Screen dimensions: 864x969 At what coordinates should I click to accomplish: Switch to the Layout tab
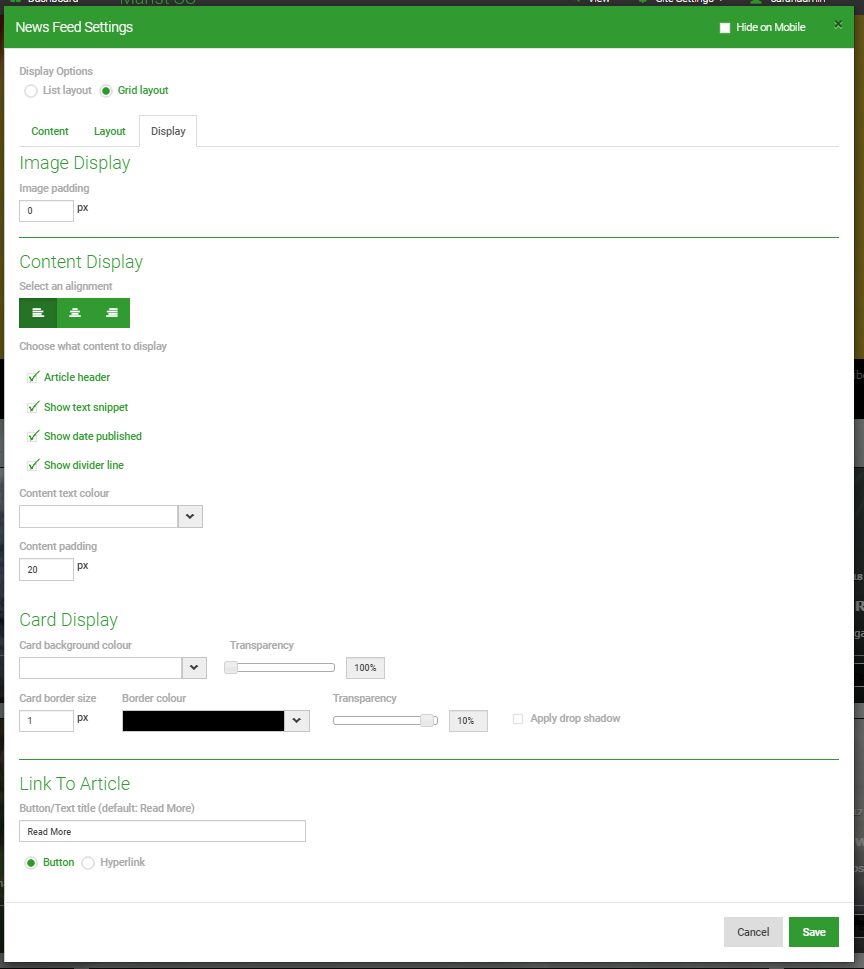pos(109,131)
